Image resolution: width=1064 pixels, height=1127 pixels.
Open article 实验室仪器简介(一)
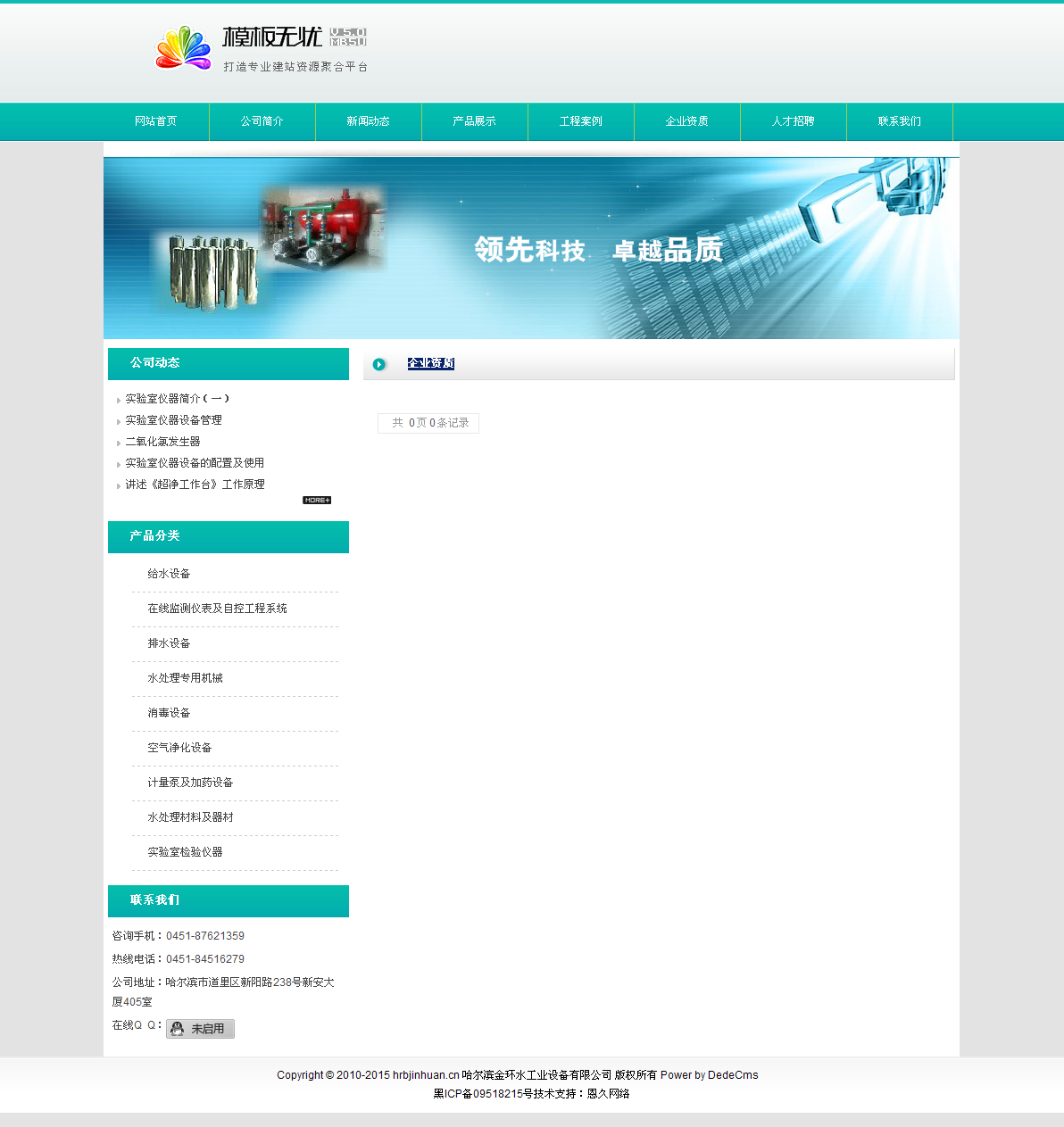pos(178,399)
